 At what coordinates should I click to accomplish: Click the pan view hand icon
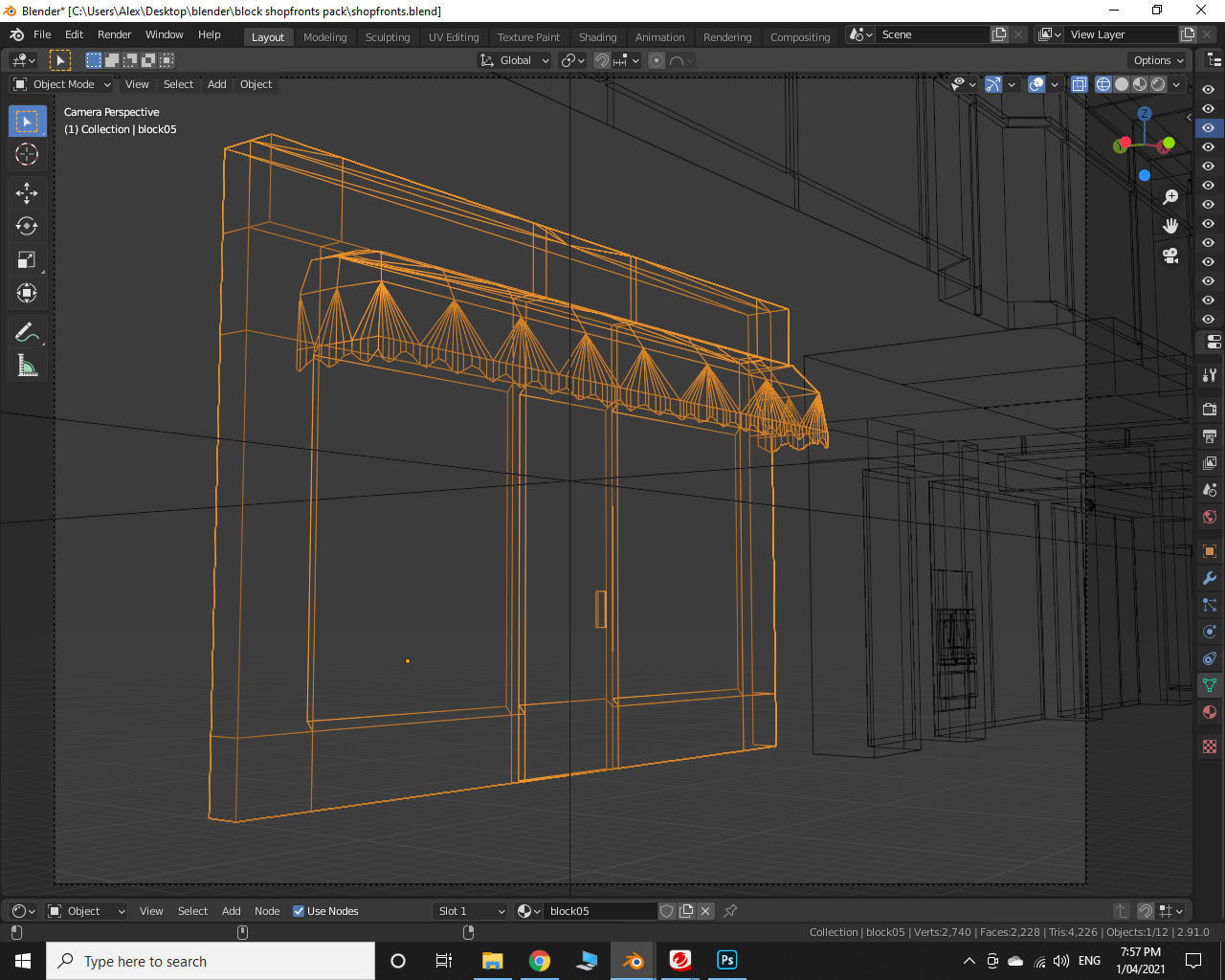click(x=1170, y=226)
